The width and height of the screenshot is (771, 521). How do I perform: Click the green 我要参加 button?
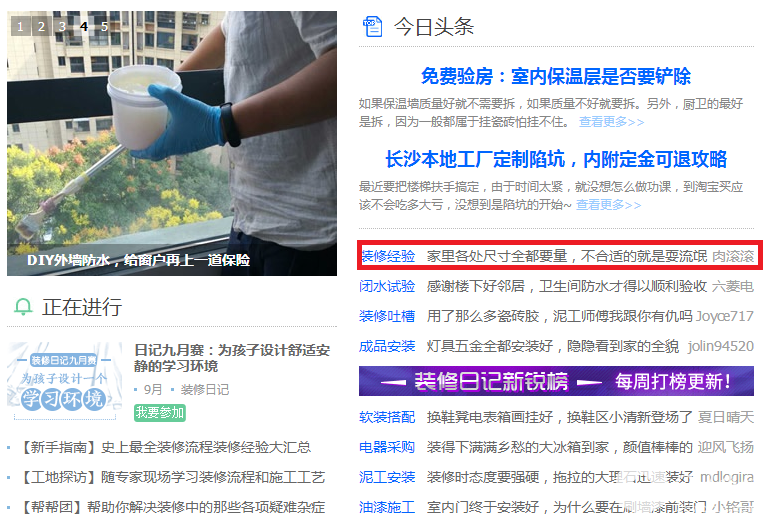pyautogui.click(x=160, y=412)
